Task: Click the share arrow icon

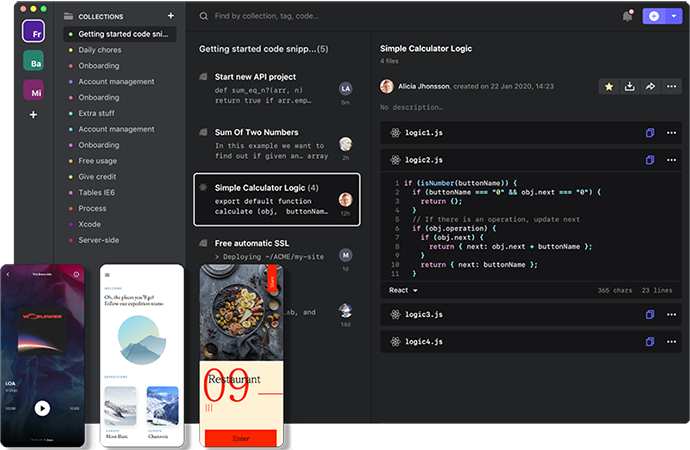Action: coord(650,87)
